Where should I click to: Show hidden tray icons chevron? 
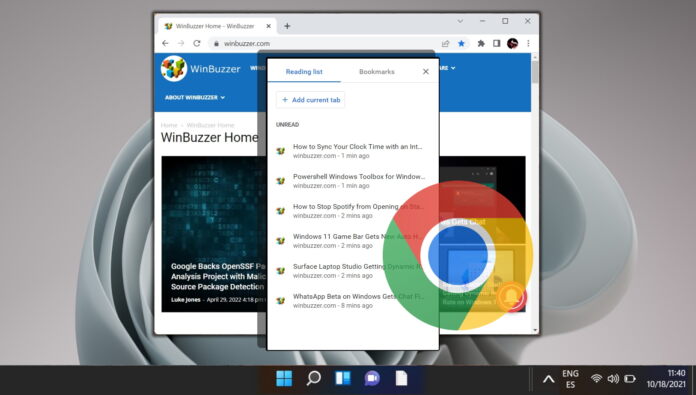(549, 379)
